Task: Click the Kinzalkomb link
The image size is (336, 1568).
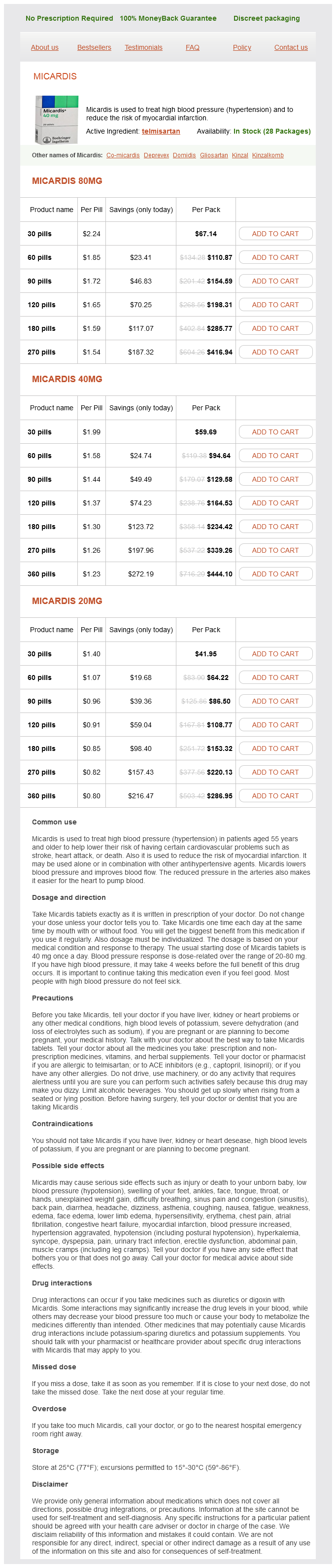Action: coord(268,155)
